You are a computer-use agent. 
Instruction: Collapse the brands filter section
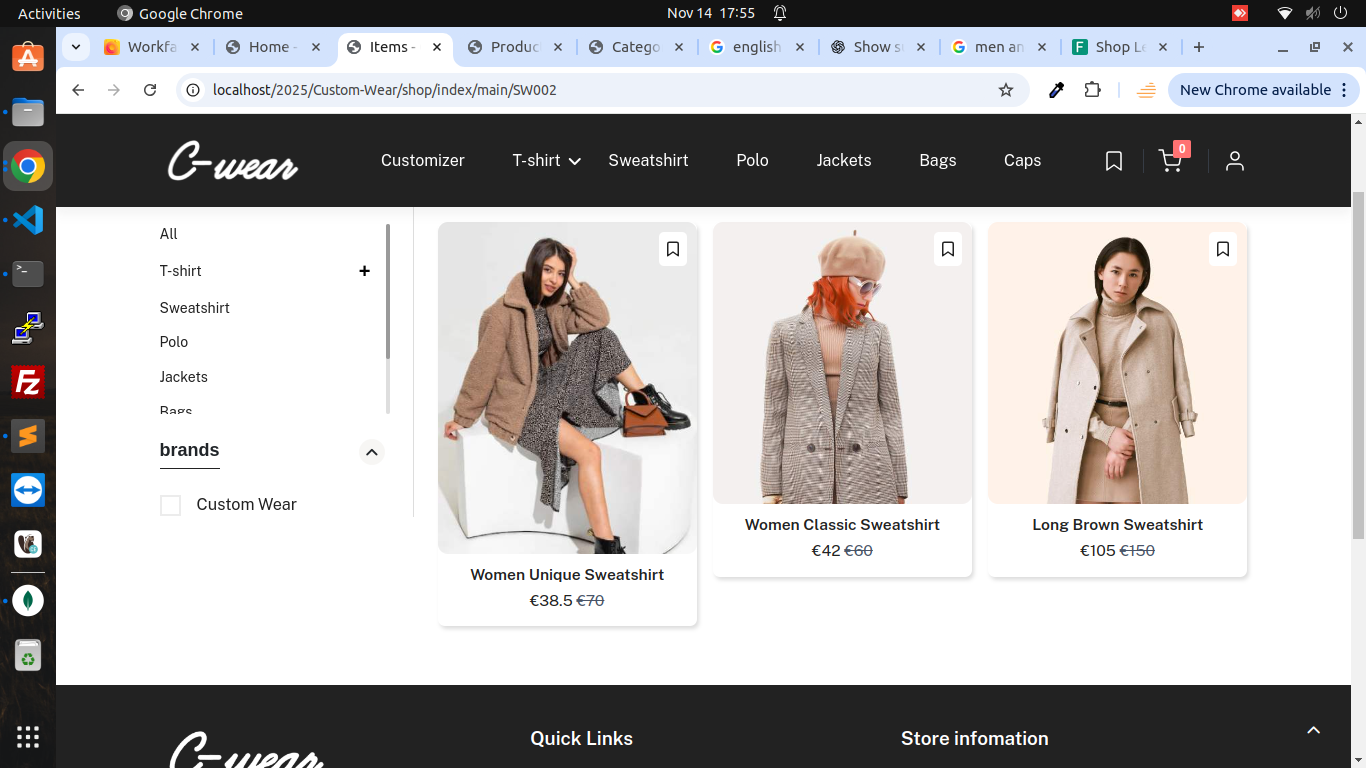pos(372,452)
